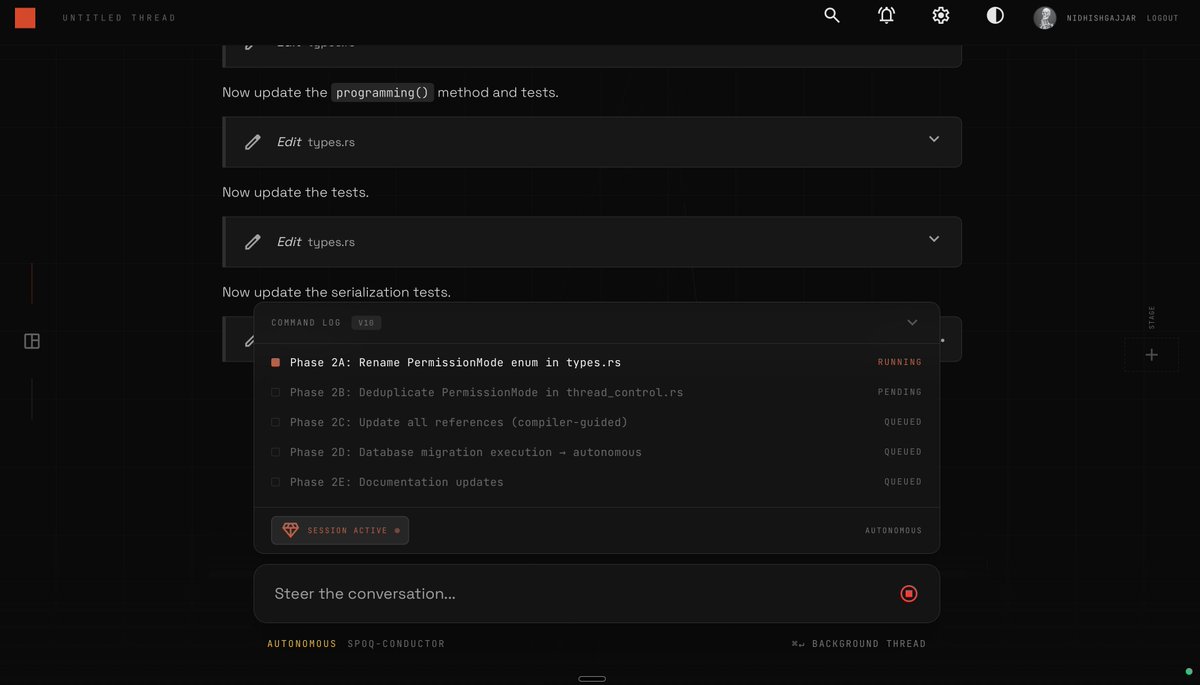The width and height of the screenshot is (1200, 685).
Task: Collapse the Command Log panel chevron
Action: [x=912, y=322]
